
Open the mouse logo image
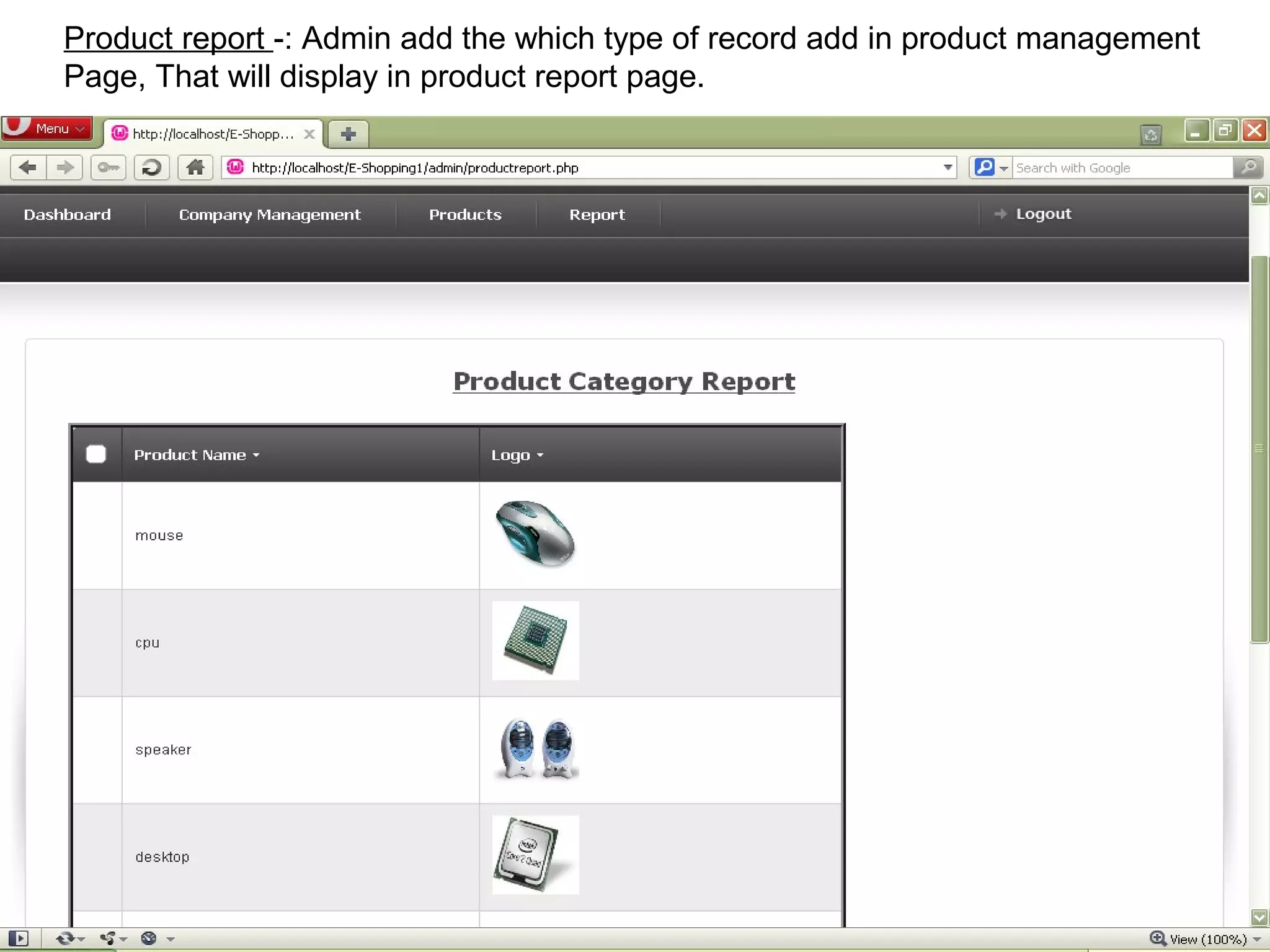tap(536, 533)
